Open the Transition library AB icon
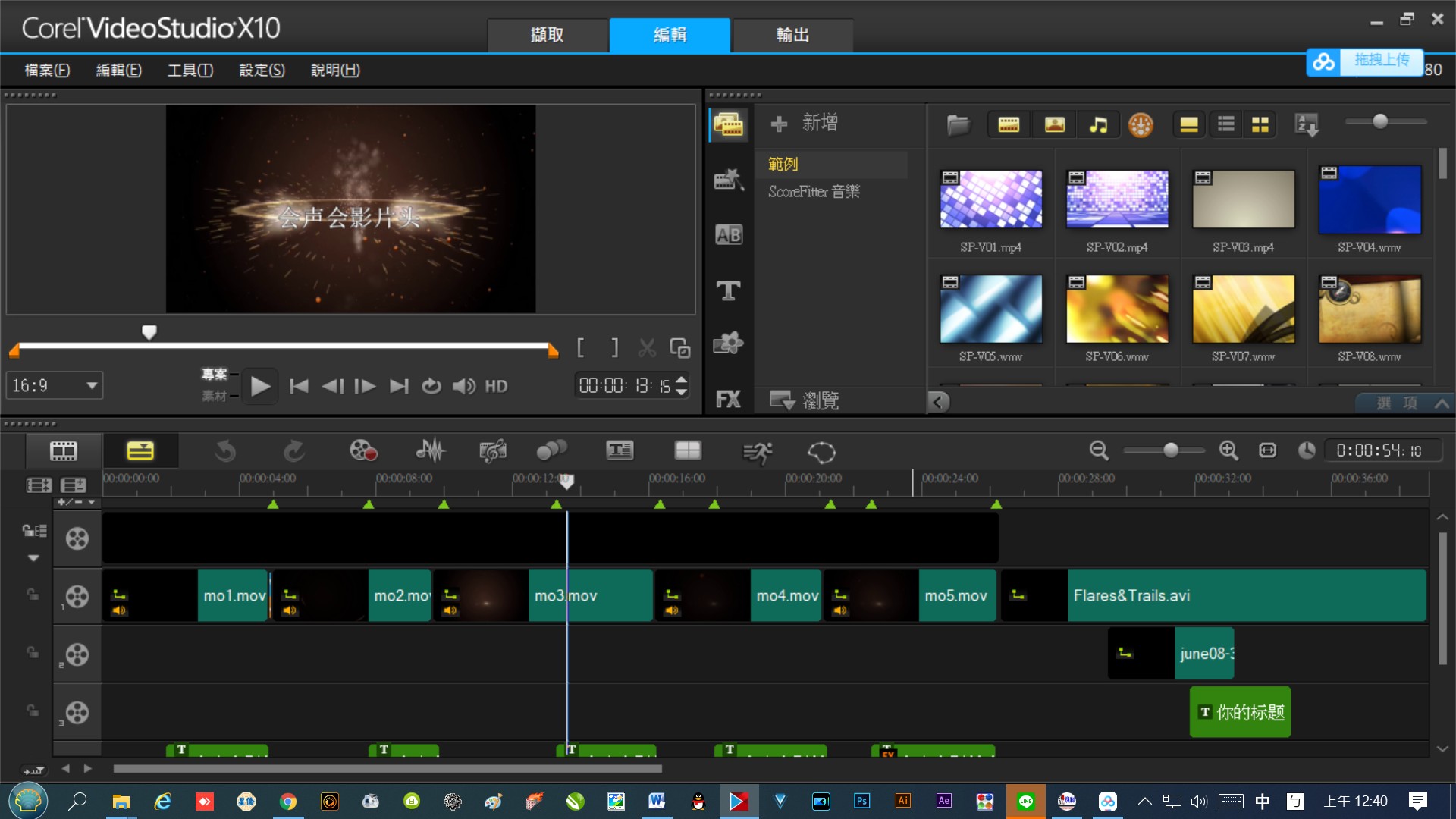 pos(729,235)
